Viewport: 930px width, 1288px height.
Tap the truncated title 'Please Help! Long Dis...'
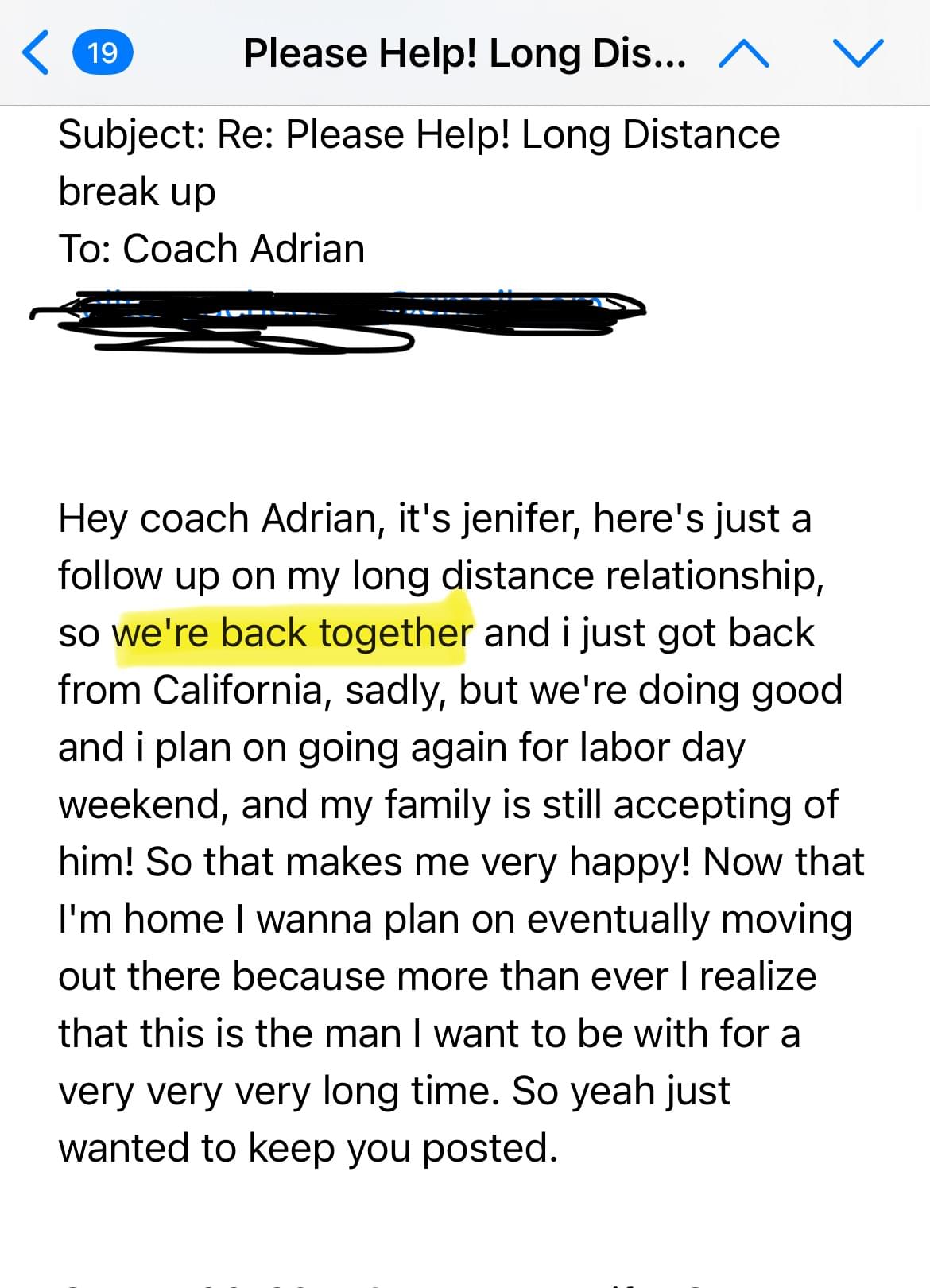(x=465, y=53)
